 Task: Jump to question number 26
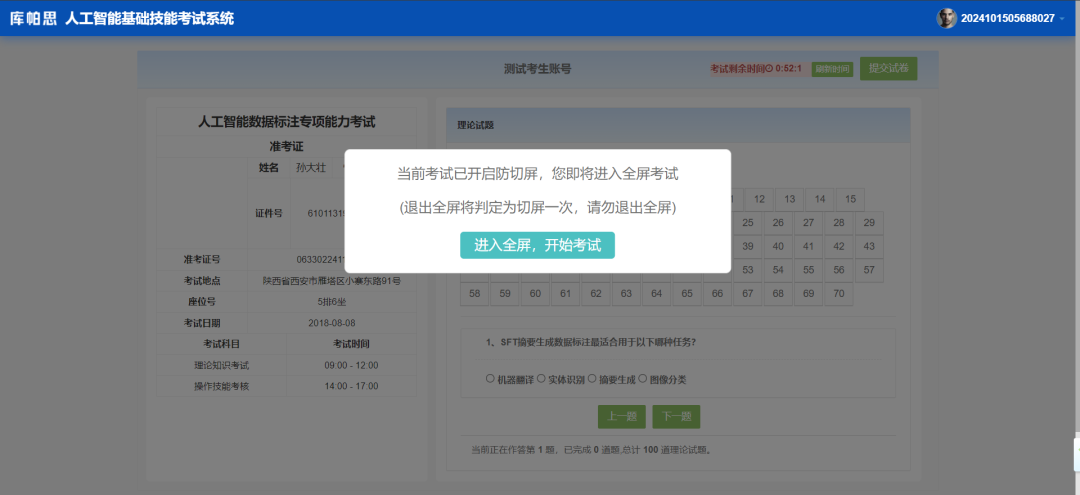pyautogui.click(x=778, y=223)
